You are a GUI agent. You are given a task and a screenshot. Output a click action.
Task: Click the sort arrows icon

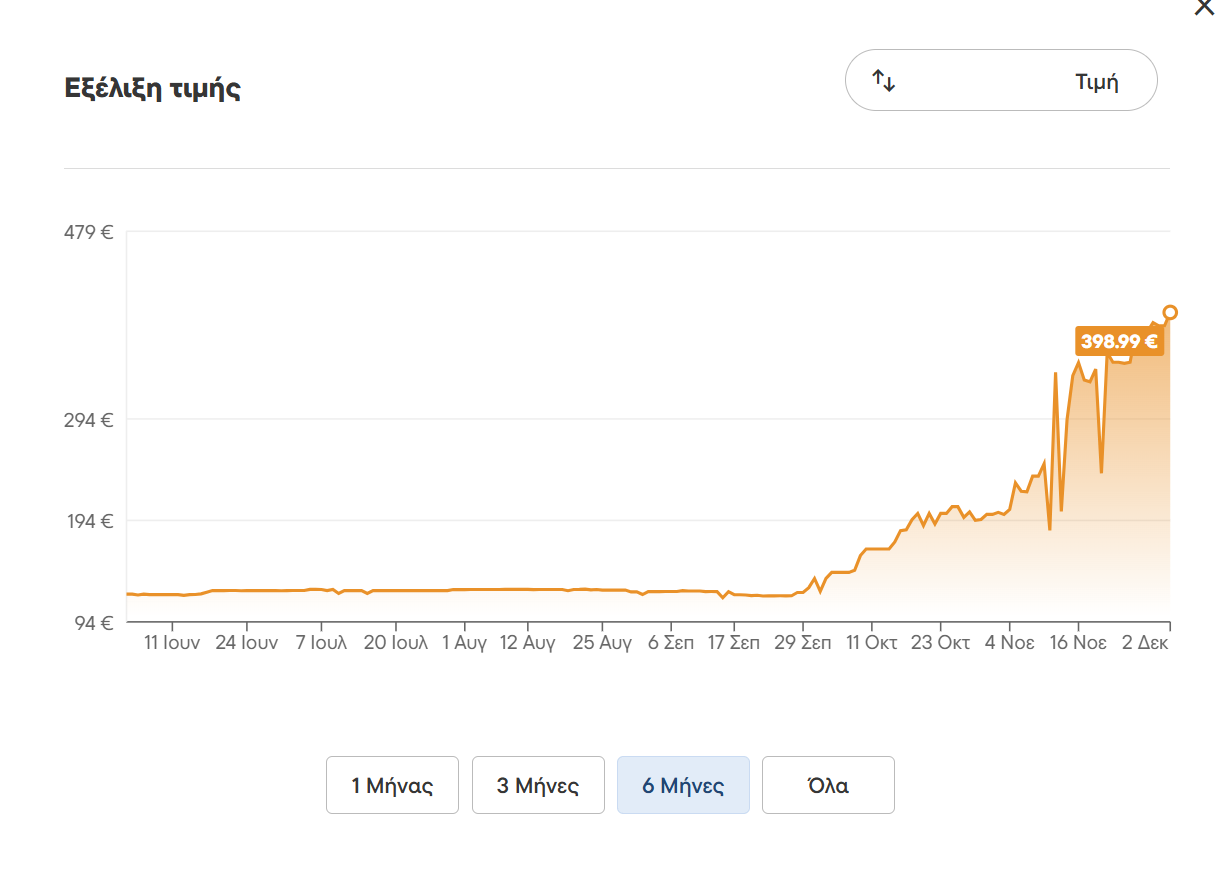[883, 81]
